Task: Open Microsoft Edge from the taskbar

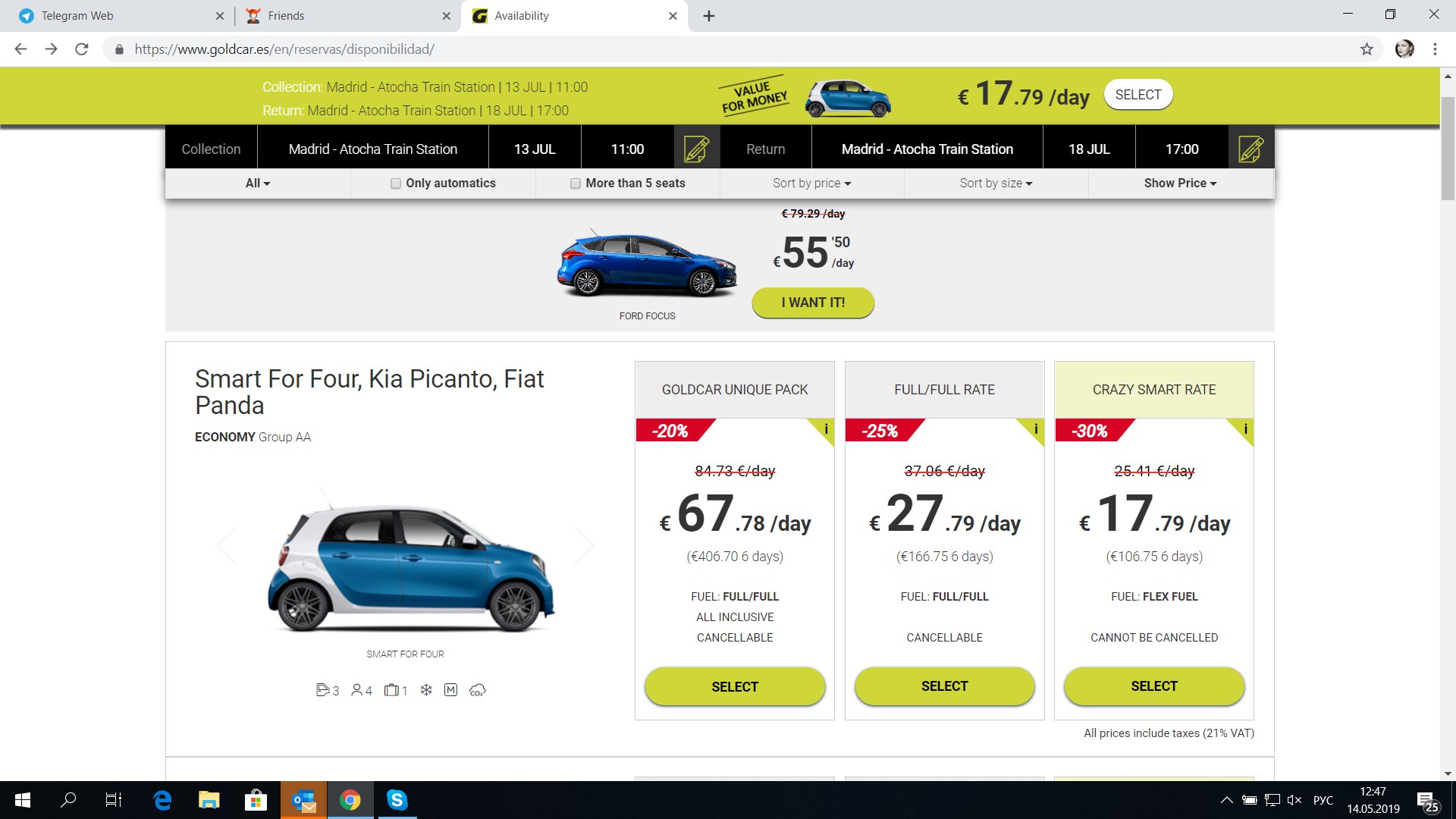Action: click(x=162, y=800)
